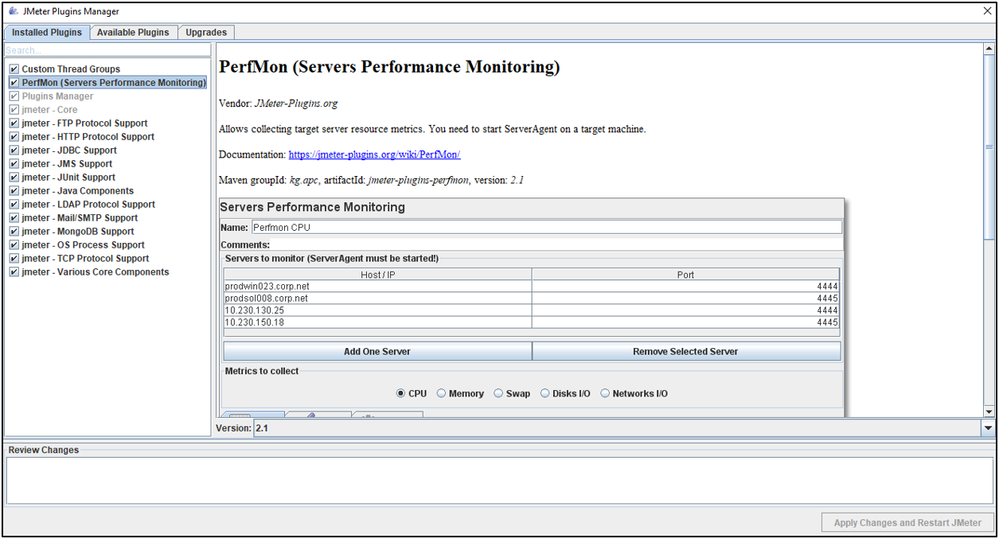This screenshot has width=999, height=539.
Task: Select jmeter - JUnit Support entry
Action: click(69, 177)
